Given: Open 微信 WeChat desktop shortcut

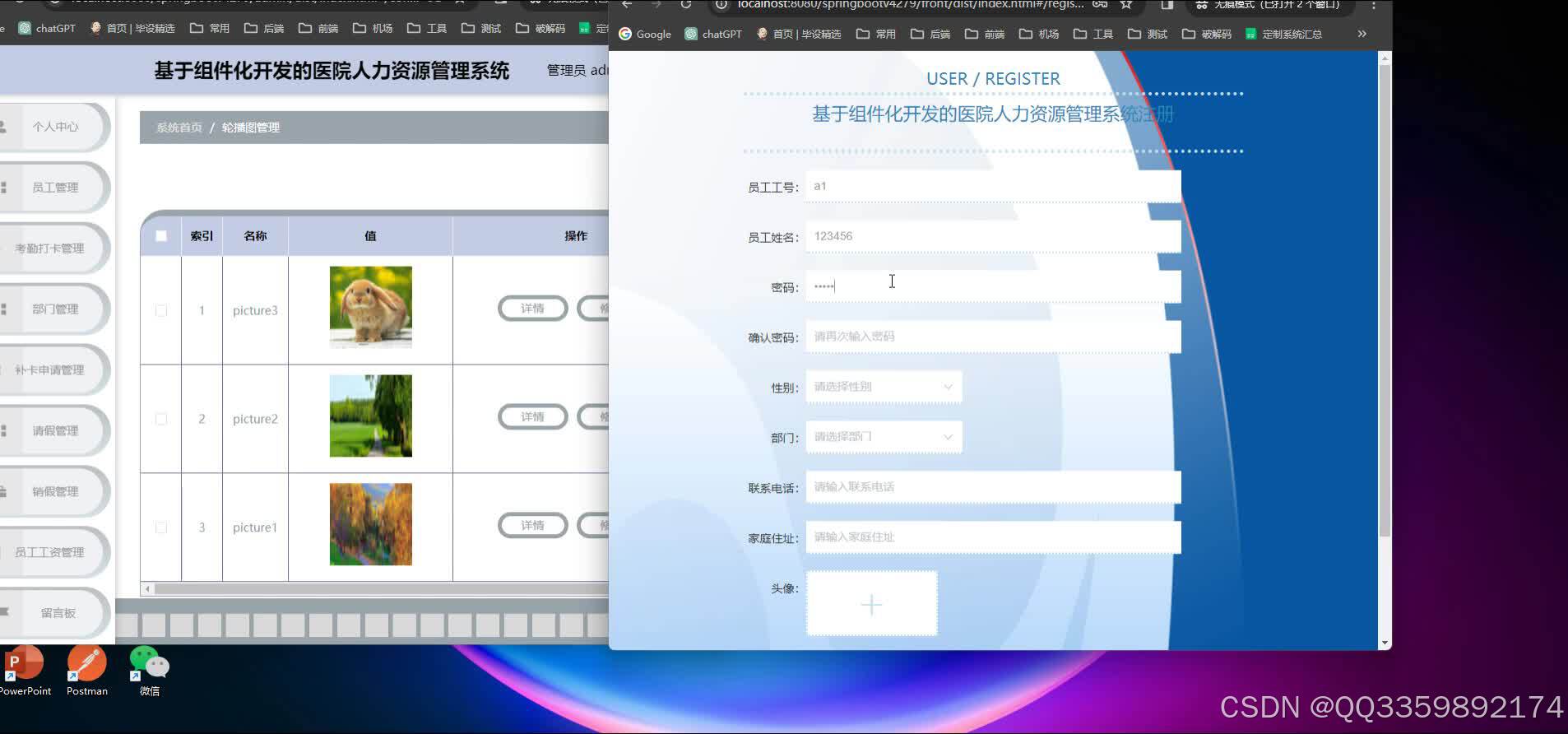Looking at the screenshot, I should pos(149,671).
